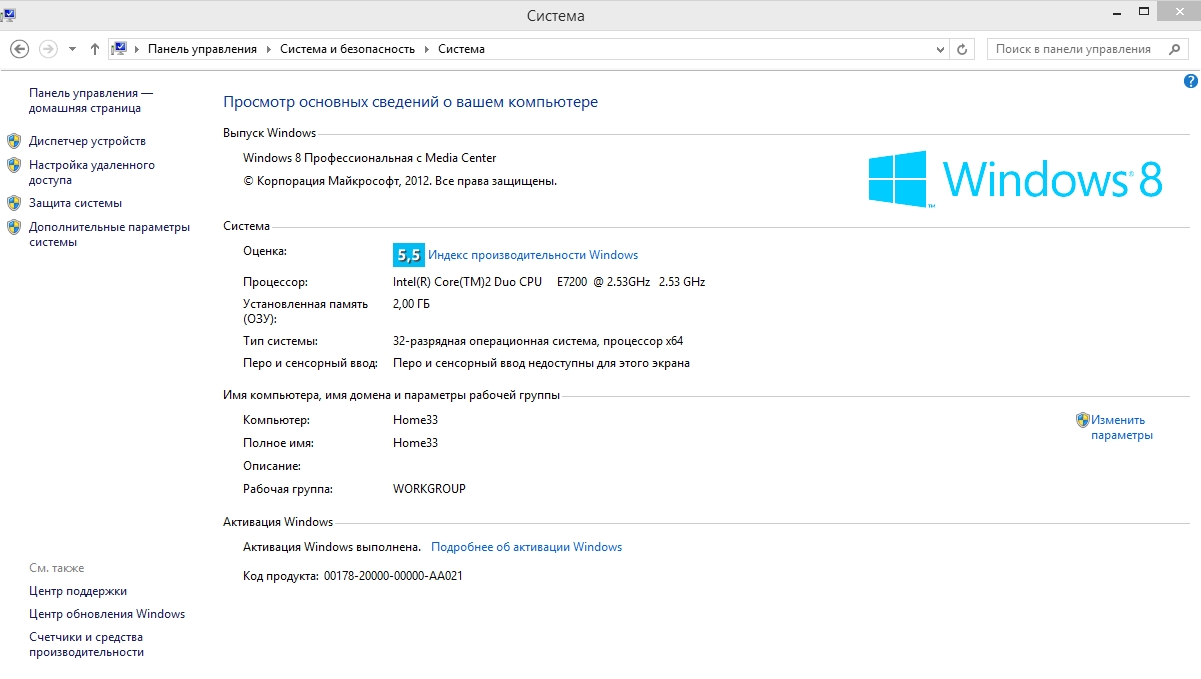
Task: Click the Windows 8 logo
Action: tap(1015, 179)
